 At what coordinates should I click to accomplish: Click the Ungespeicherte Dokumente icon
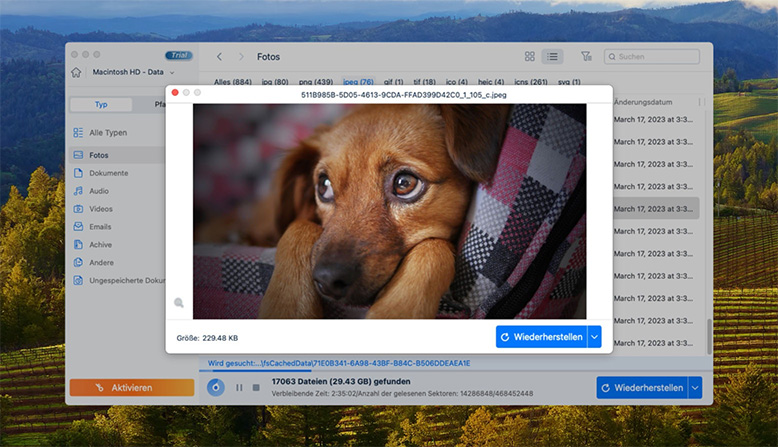pos(78,280)
